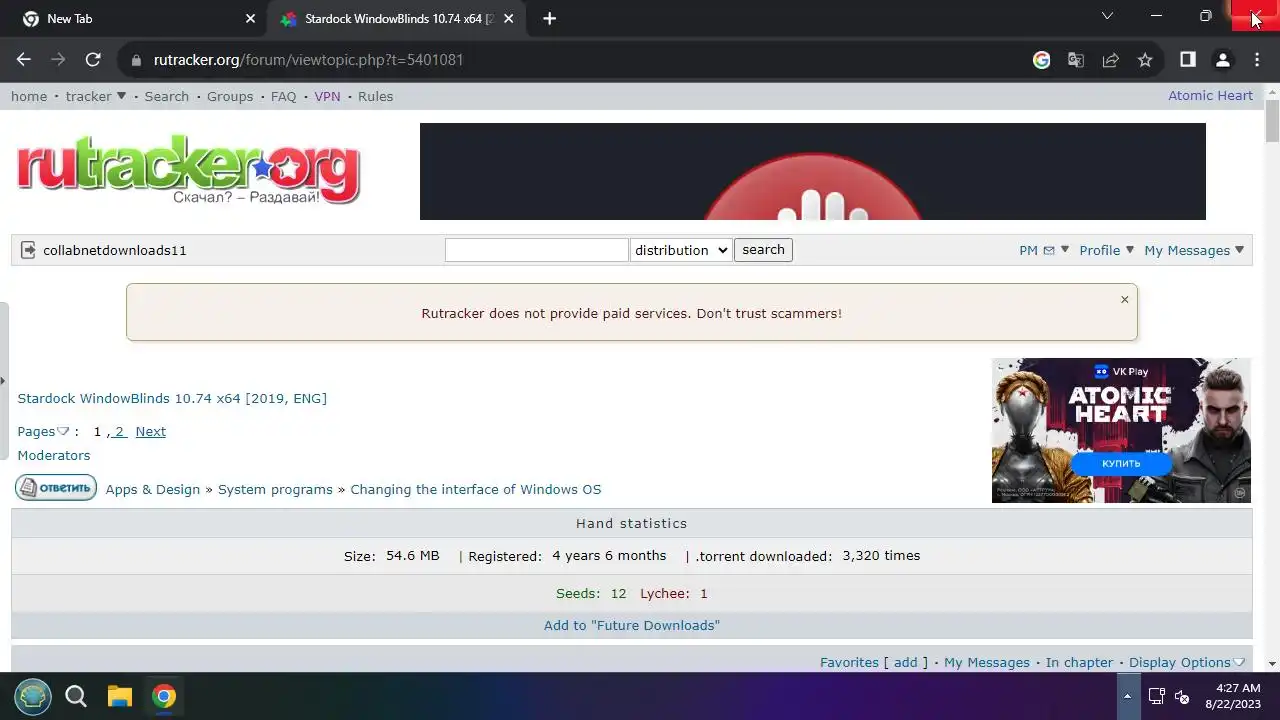Image resolution: width=1280 pixels, height=720 pixels.
Task: Reload the page with the refresh icon
Action: [93, 60]
